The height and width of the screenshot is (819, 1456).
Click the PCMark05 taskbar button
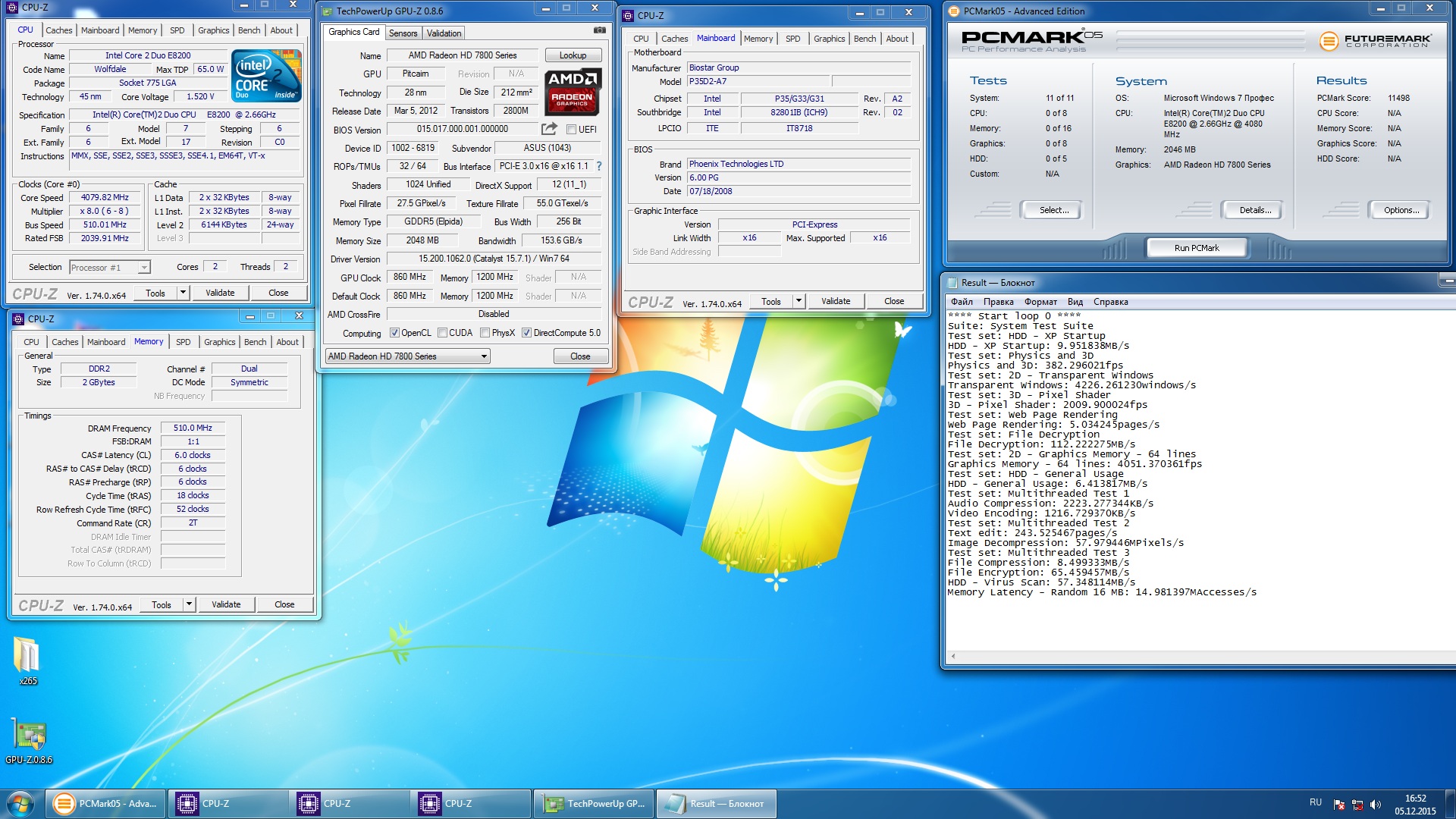point(105,804)
